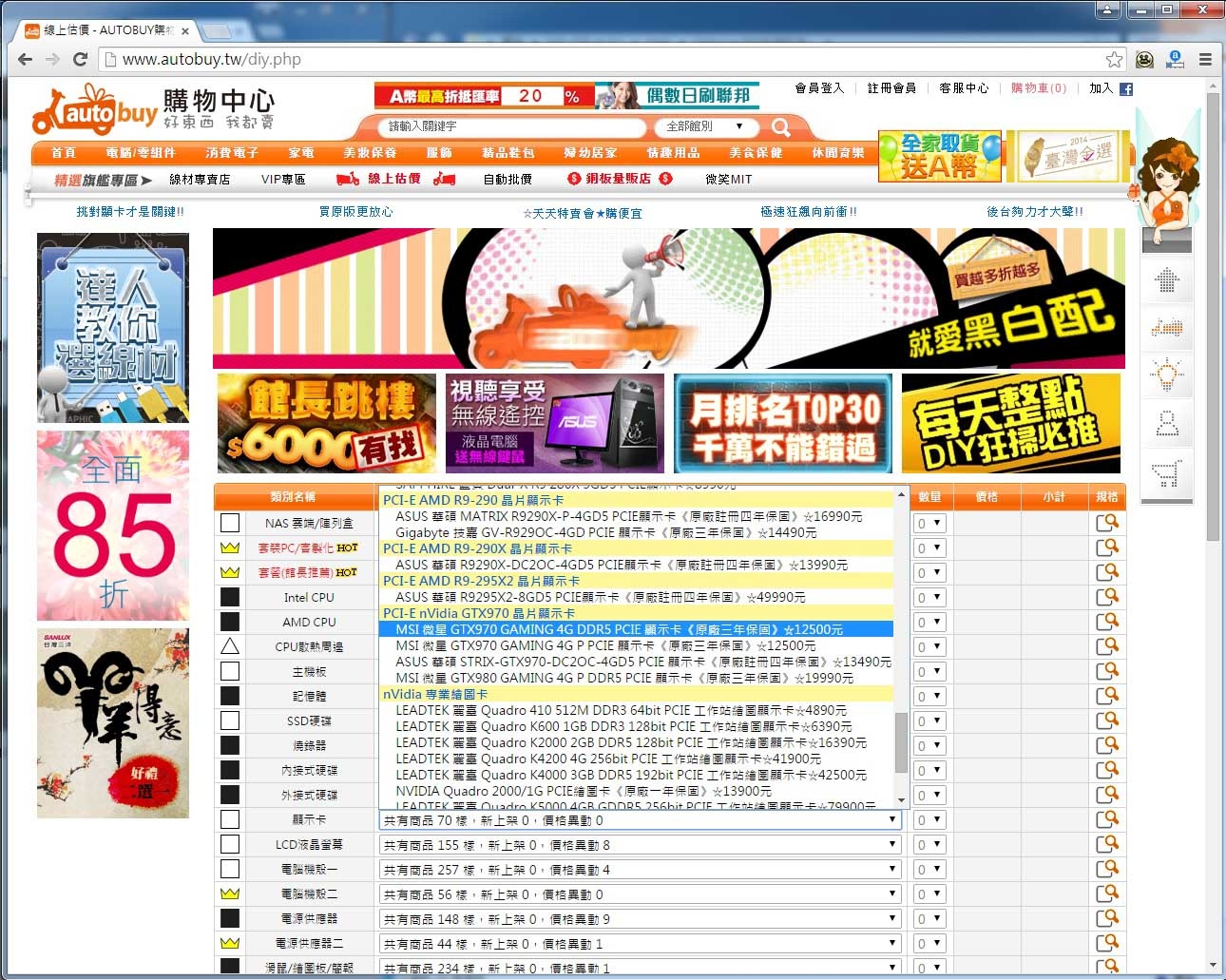The width and height of the screenshot is (1226, 980).
Task: Click the black square beside 電源供應器
Action: point(229,918)
